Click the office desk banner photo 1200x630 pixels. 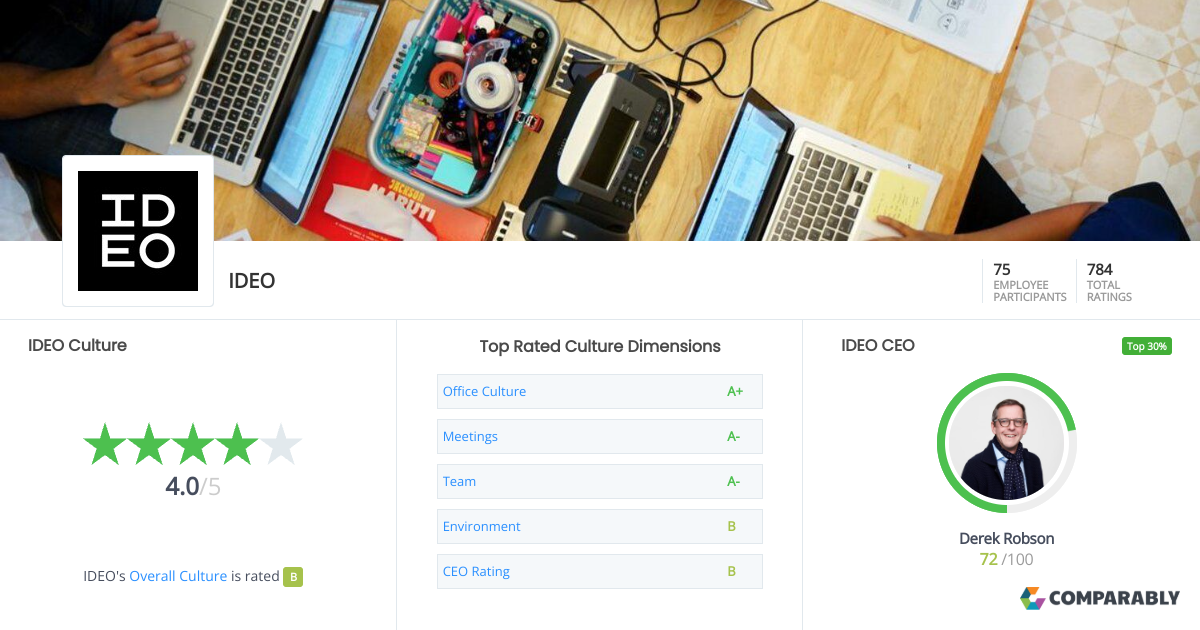coord(600,120)
